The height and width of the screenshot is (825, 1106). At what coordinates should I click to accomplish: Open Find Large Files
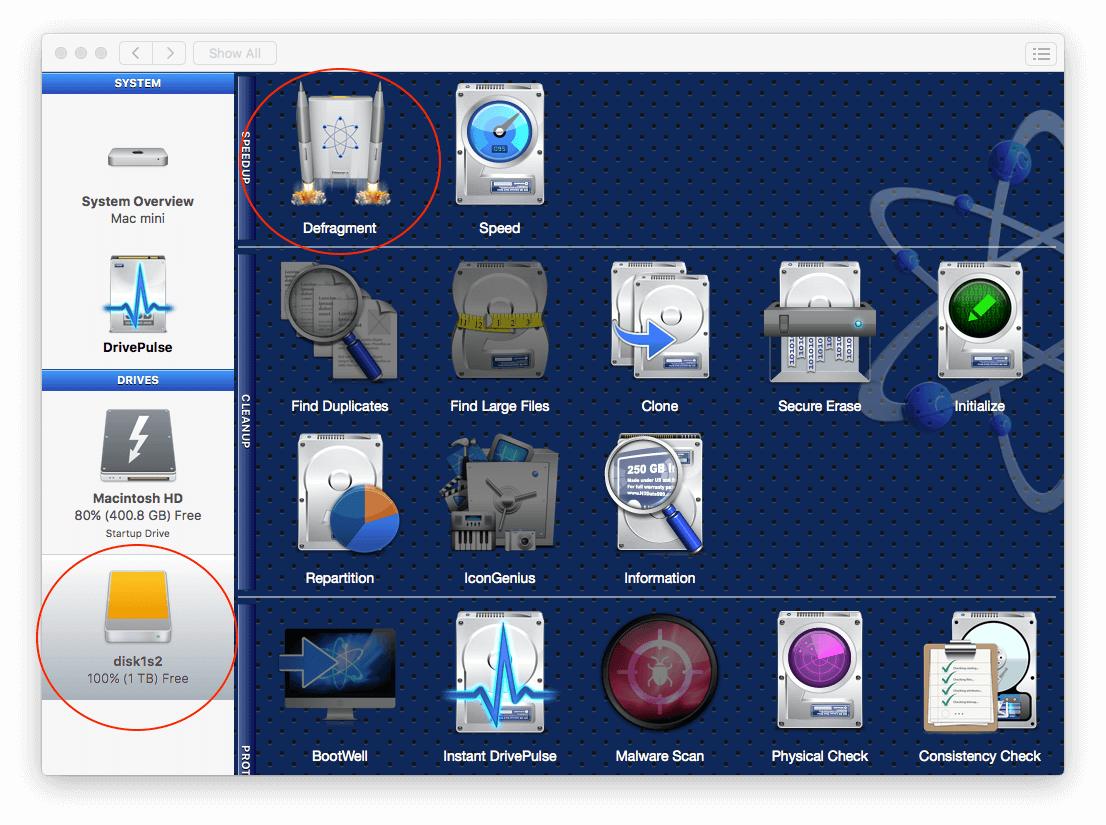tap(499, 325)
